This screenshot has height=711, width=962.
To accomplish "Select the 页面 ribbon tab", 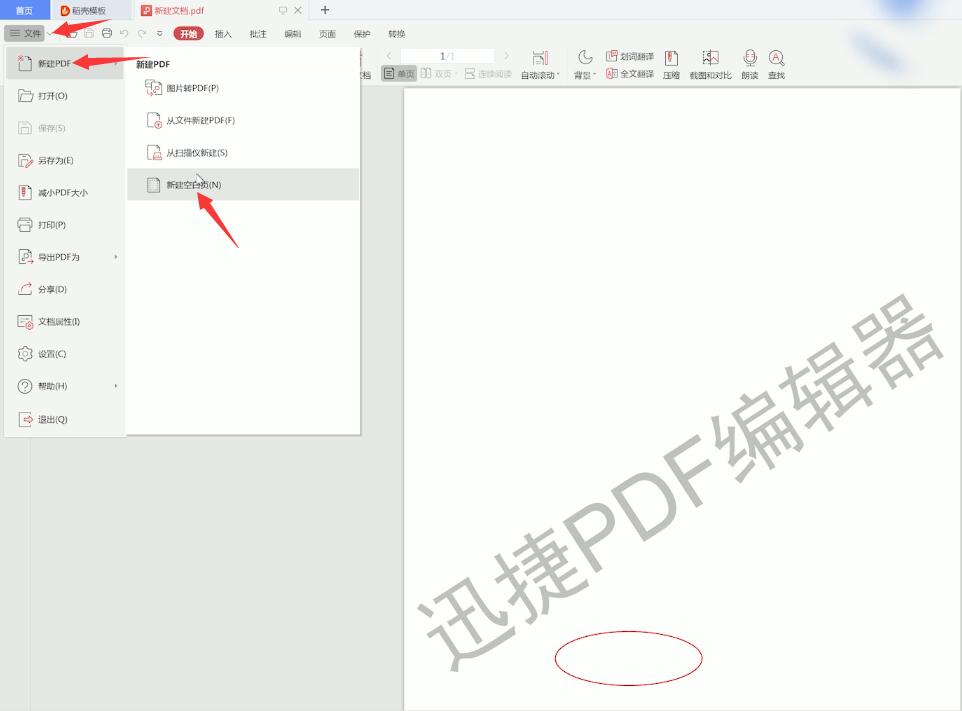I will click(x=328, y=34).
